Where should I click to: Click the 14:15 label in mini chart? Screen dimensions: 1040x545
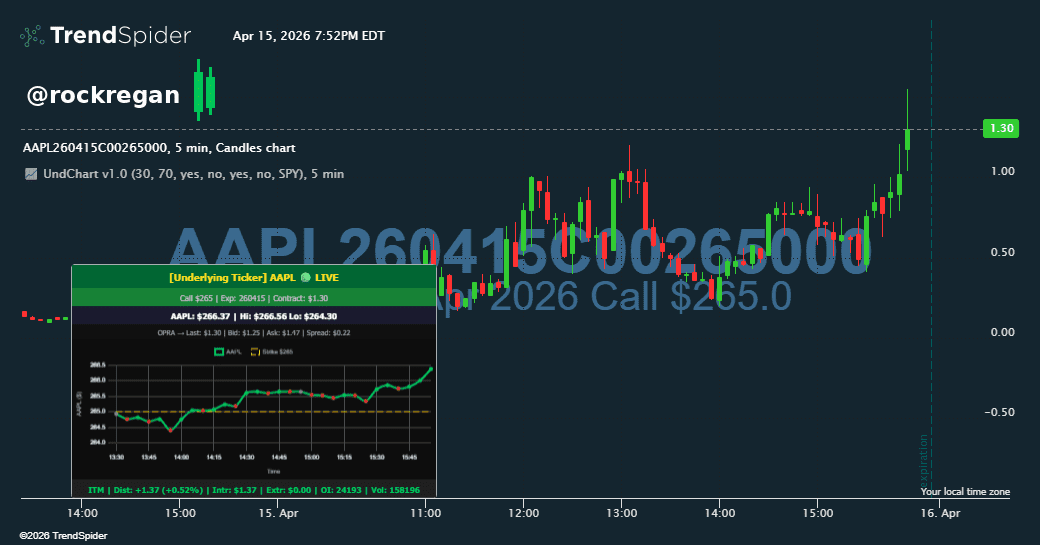point(214,457)
